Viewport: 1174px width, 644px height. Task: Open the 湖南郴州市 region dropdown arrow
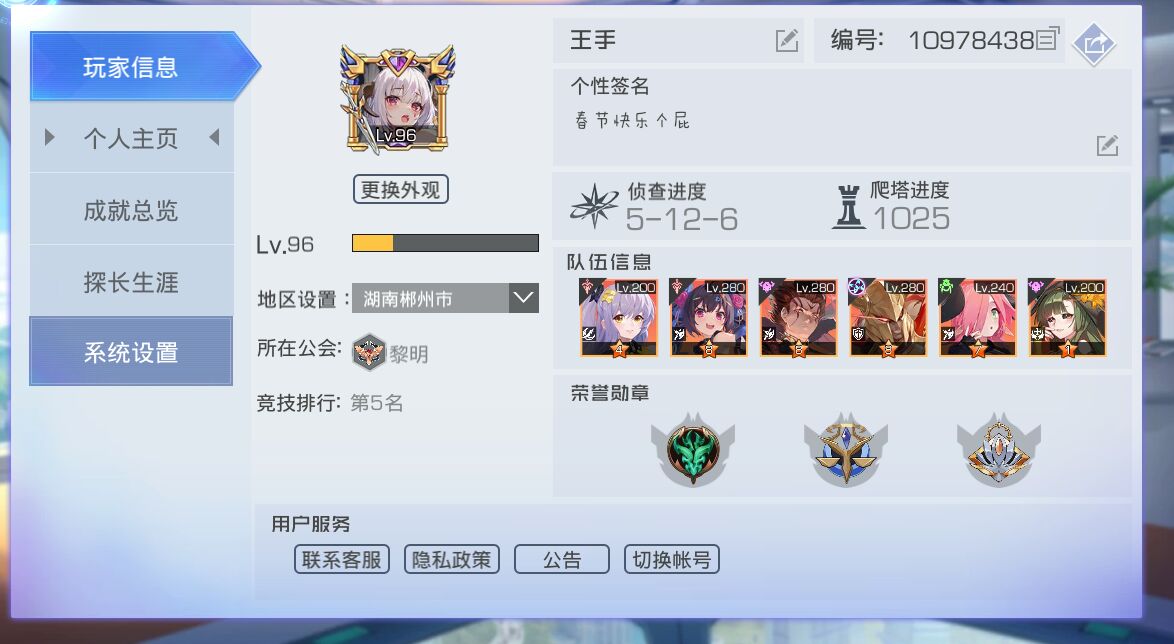pos(523,298)
